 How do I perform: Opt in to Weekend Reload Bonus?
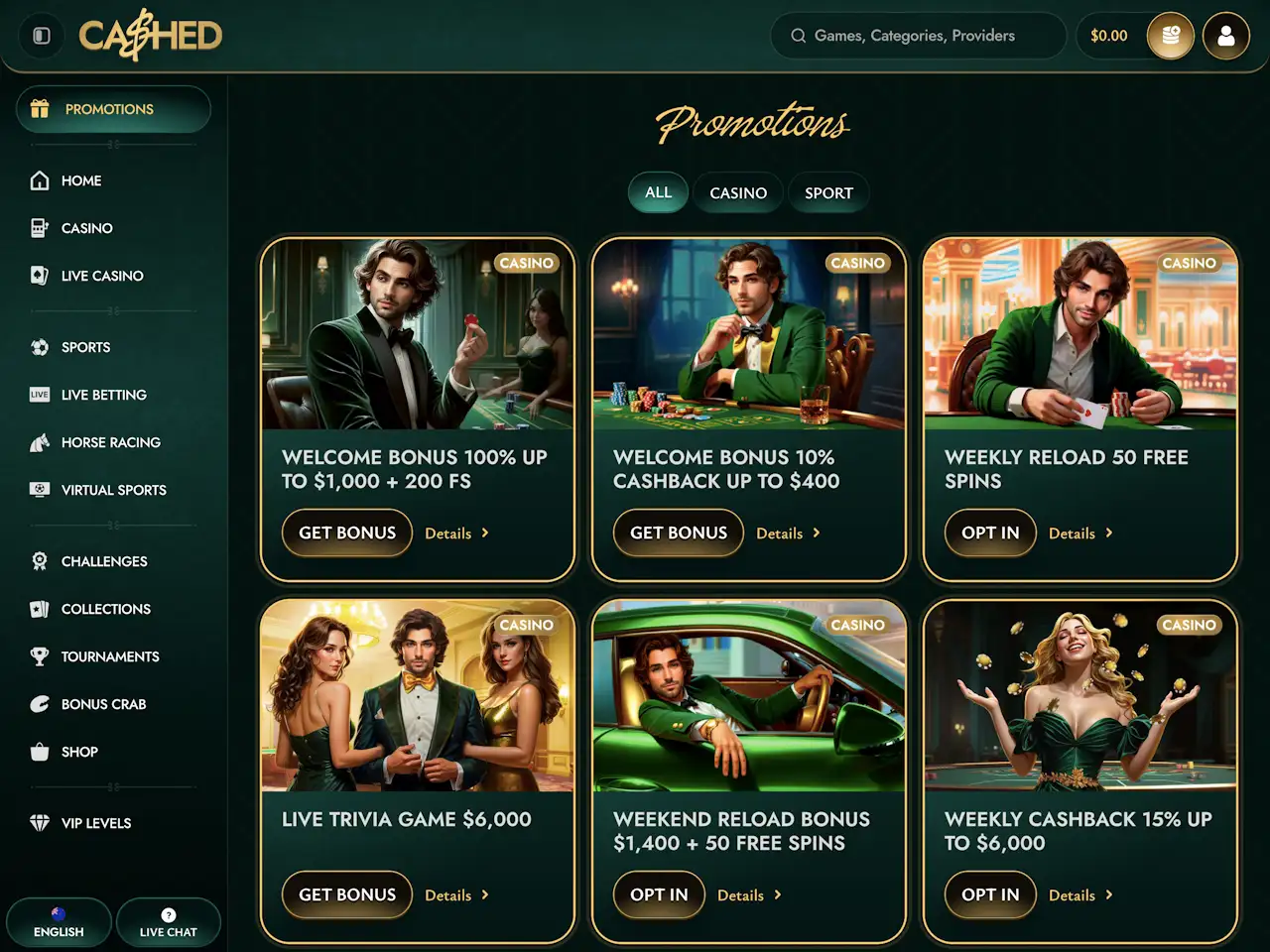click(x=659, y=894)
